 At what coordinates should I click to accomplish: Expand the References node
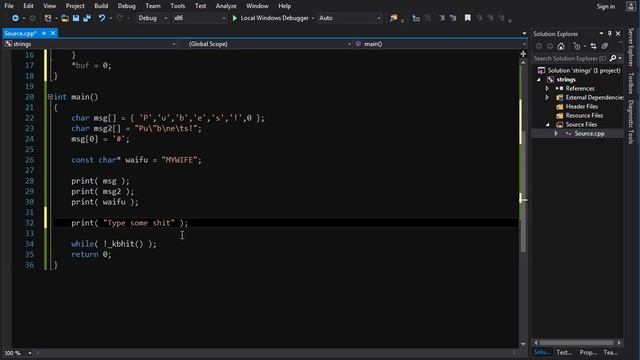[548, 88]
